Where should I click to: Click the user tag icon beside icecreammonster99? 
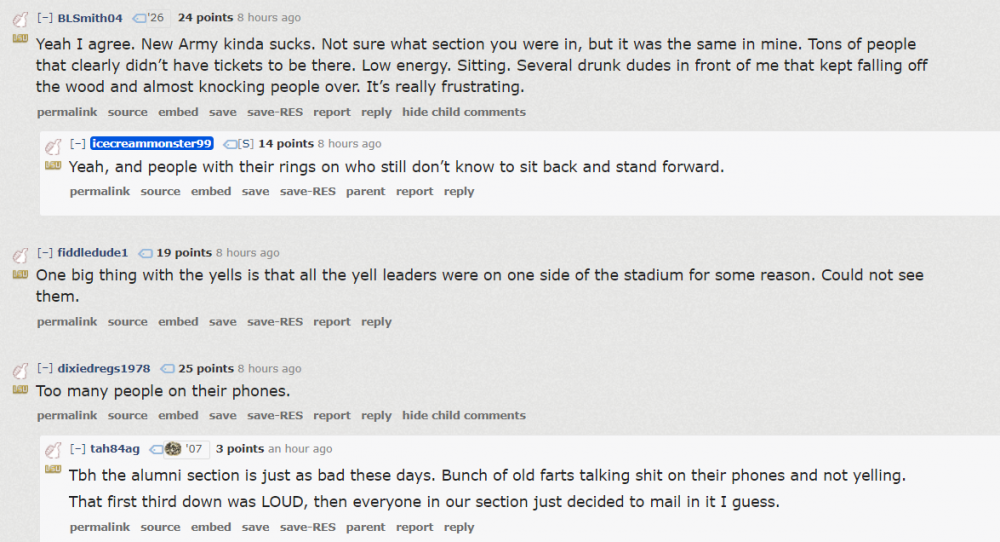click(229, 144)
